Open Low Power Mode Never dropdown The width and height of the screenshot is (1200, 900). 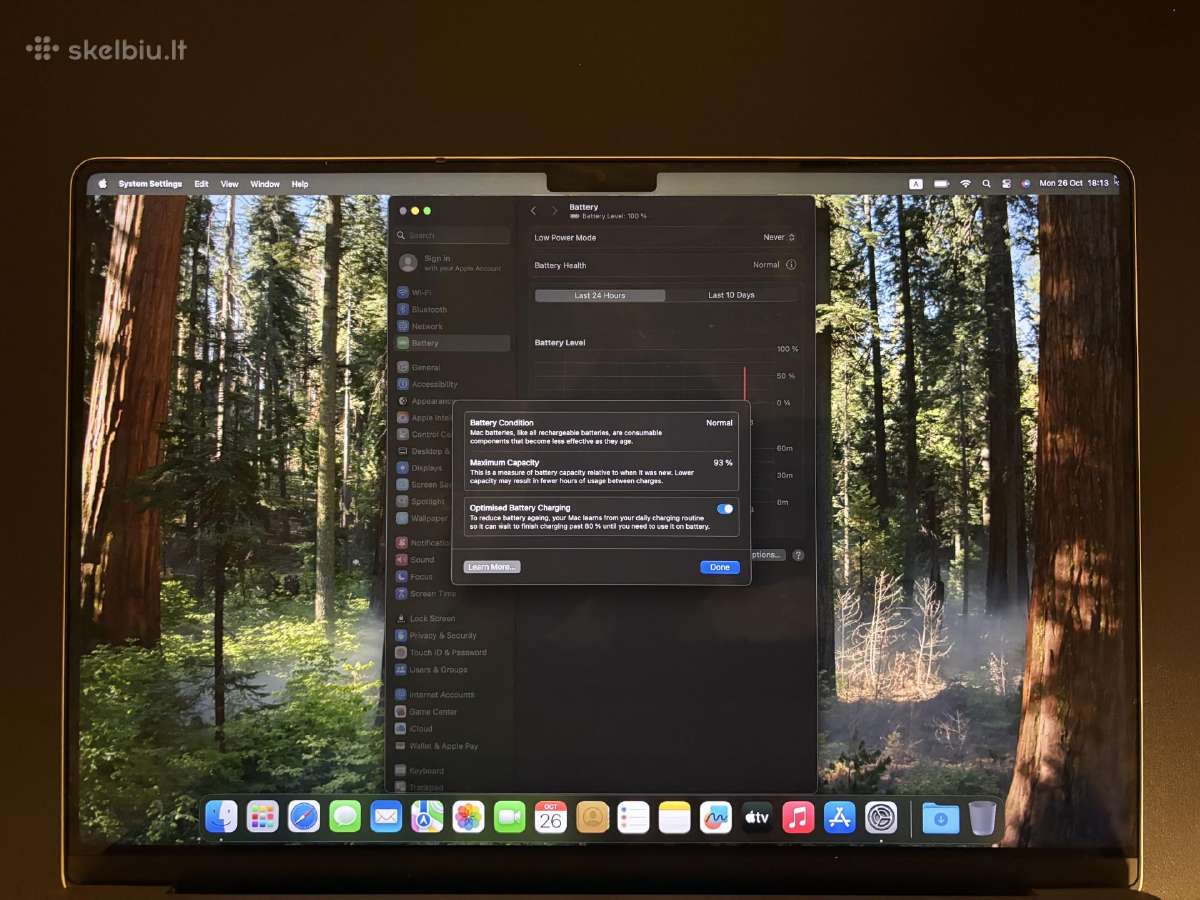[x=779, y=238]
